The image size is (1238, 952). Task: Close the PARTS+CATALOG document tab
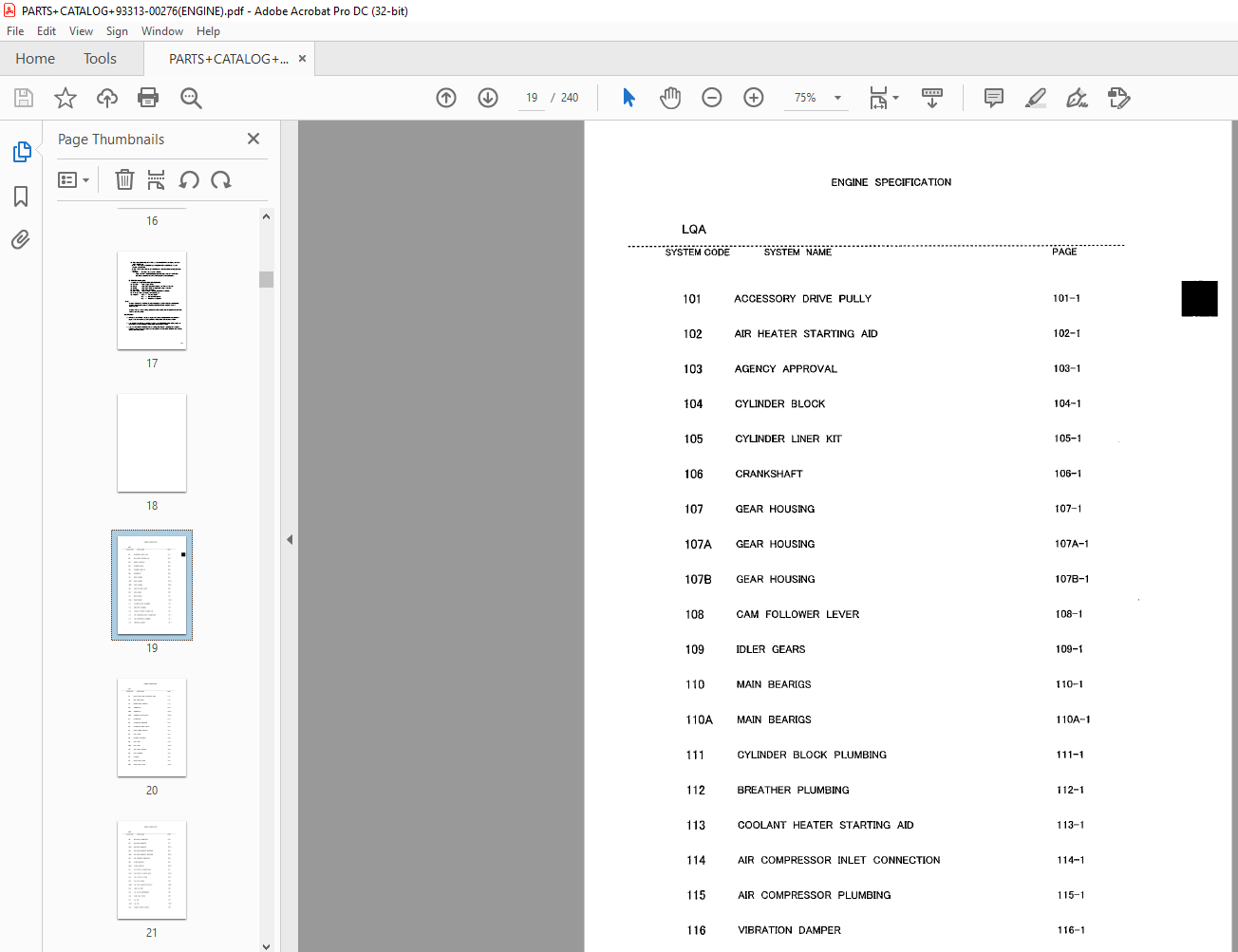[x=302, y=59]
